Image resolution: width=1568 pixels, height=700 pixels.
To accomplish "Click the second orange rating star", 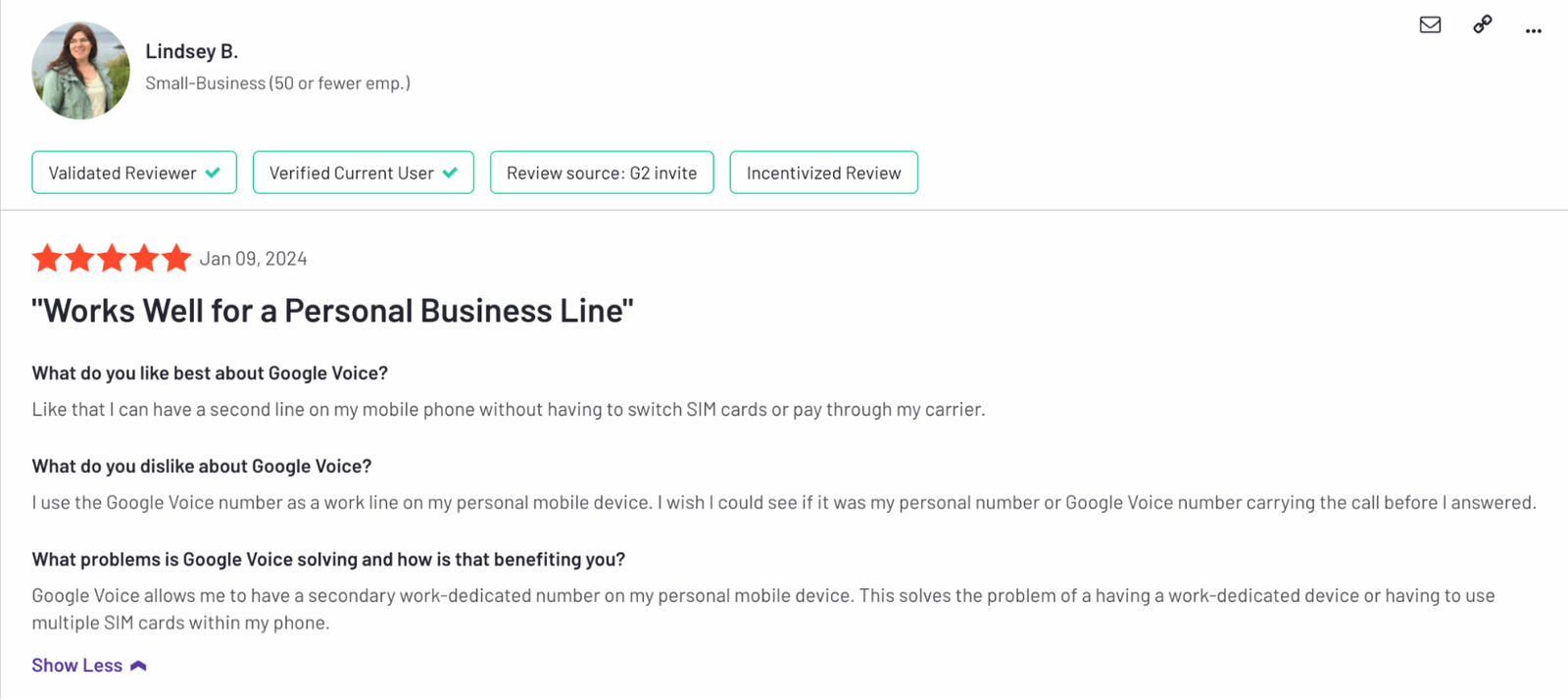I will 79,258.
